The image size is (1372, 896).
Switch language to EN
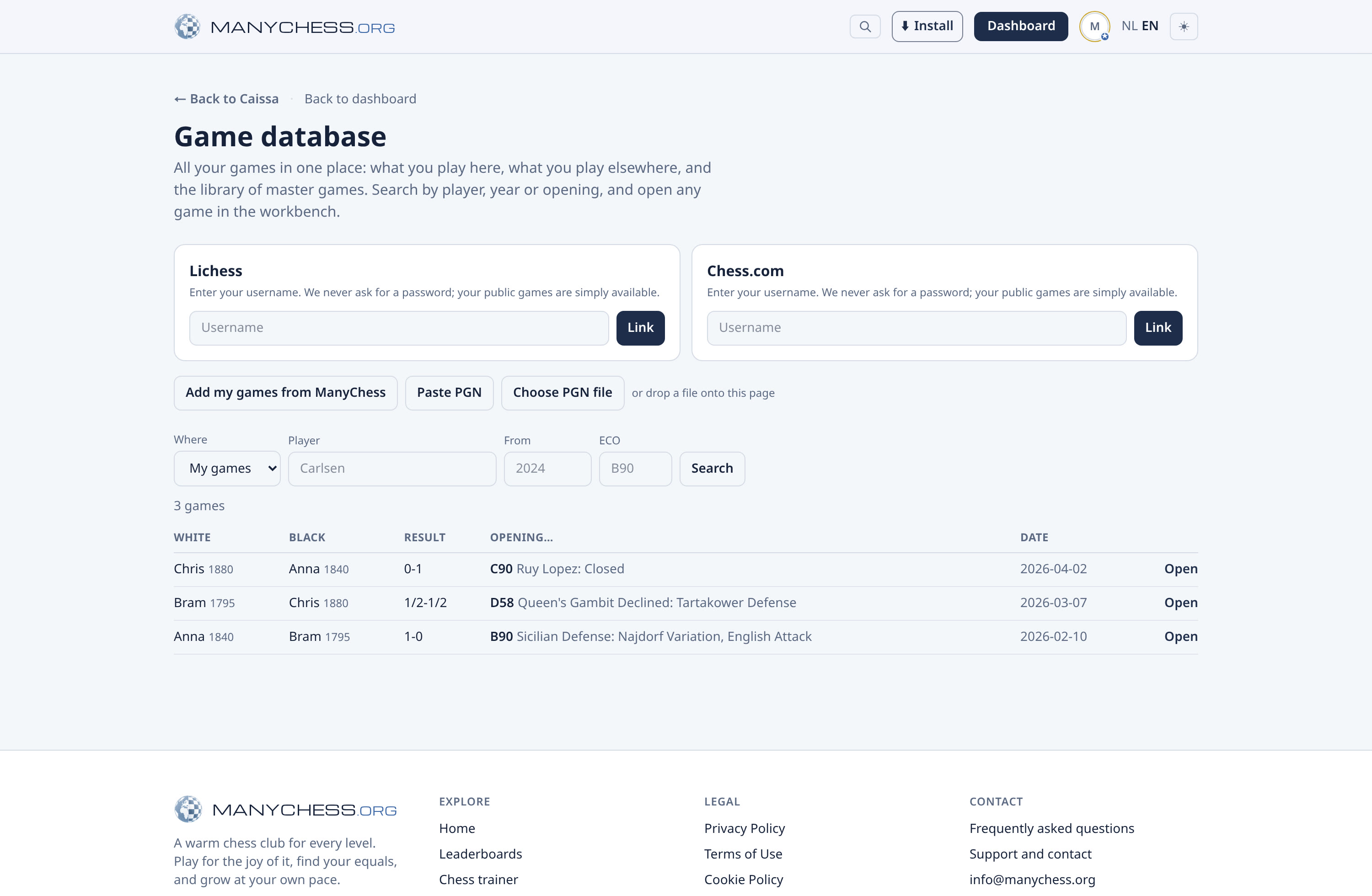pos(1149,26)
